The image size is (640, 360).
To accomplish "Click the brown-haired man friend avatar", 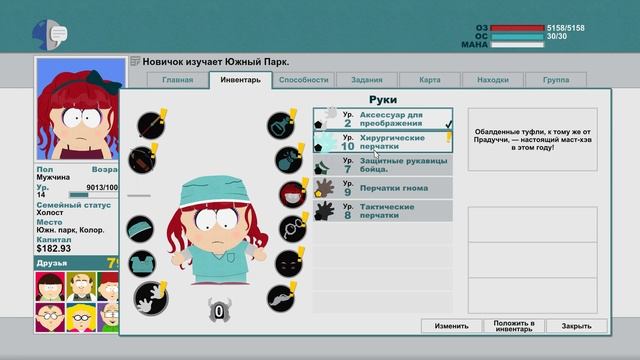I will coord(81,287).
